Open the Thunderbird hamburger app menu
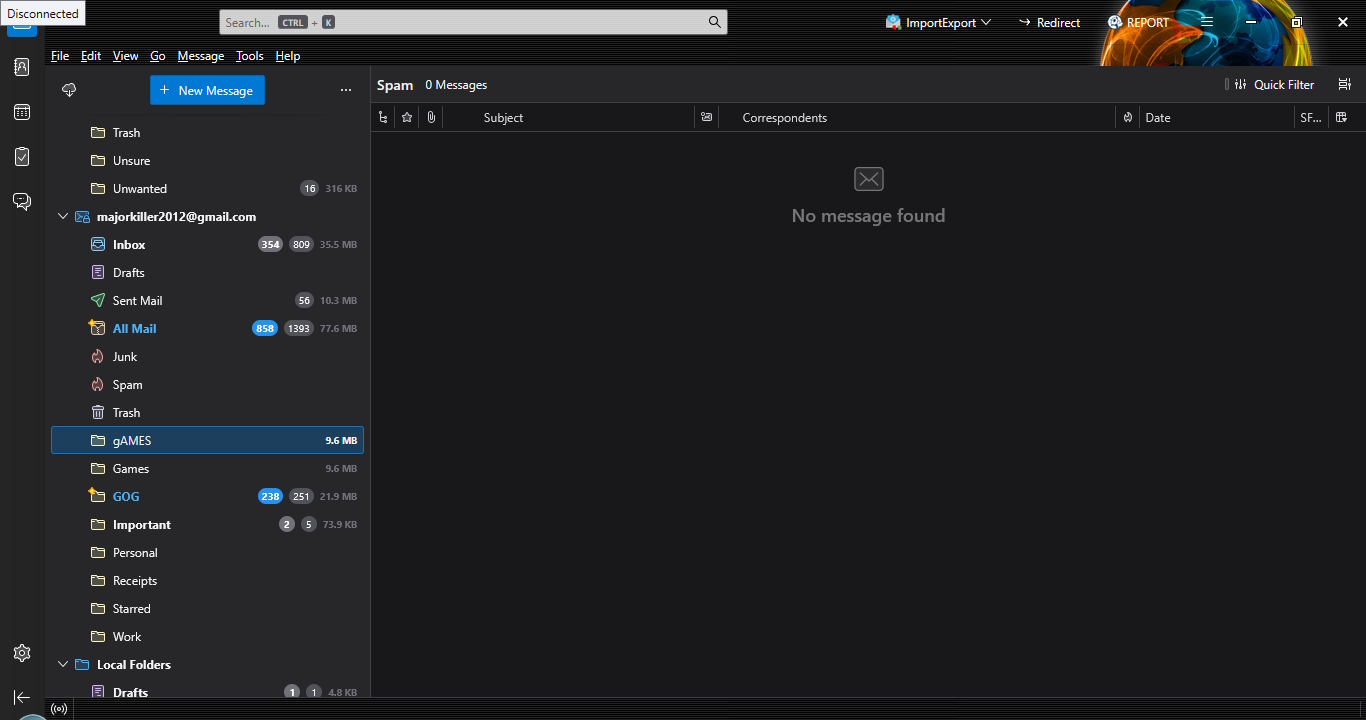Viewport: 1366px width, 720px height. click(1207, 22)
